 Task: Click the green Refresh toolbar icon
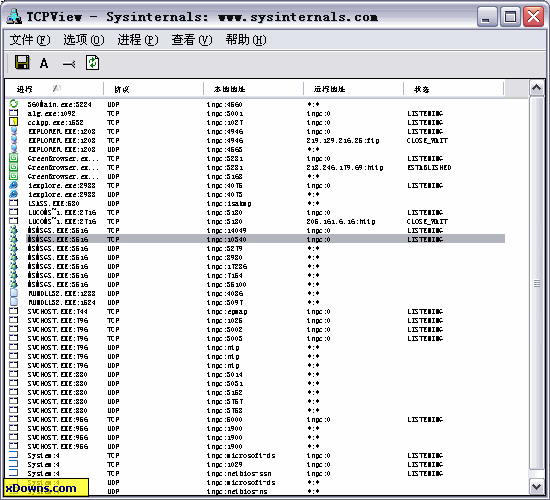tap(92, 63)
